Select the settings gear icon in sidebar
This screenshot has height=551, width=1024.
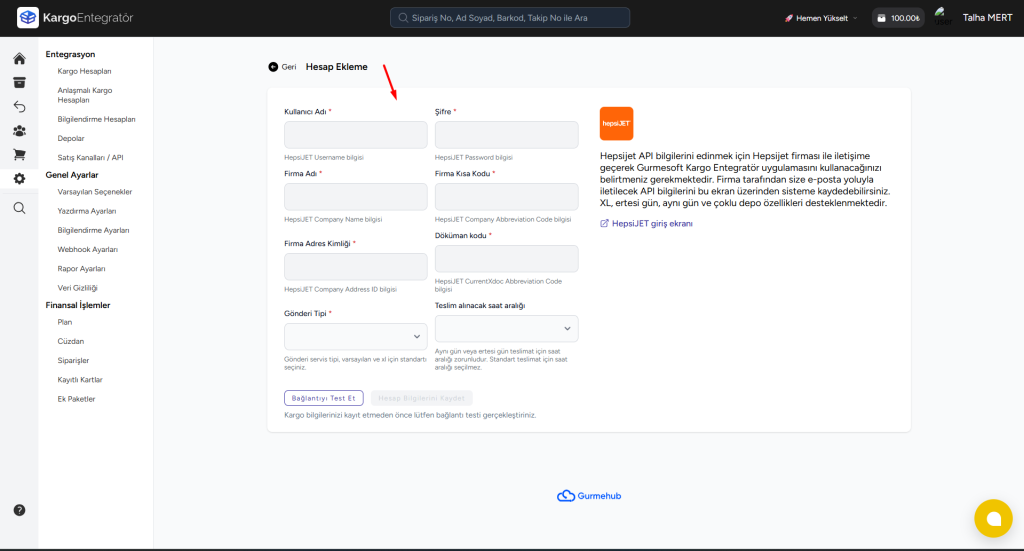point(19,179)
